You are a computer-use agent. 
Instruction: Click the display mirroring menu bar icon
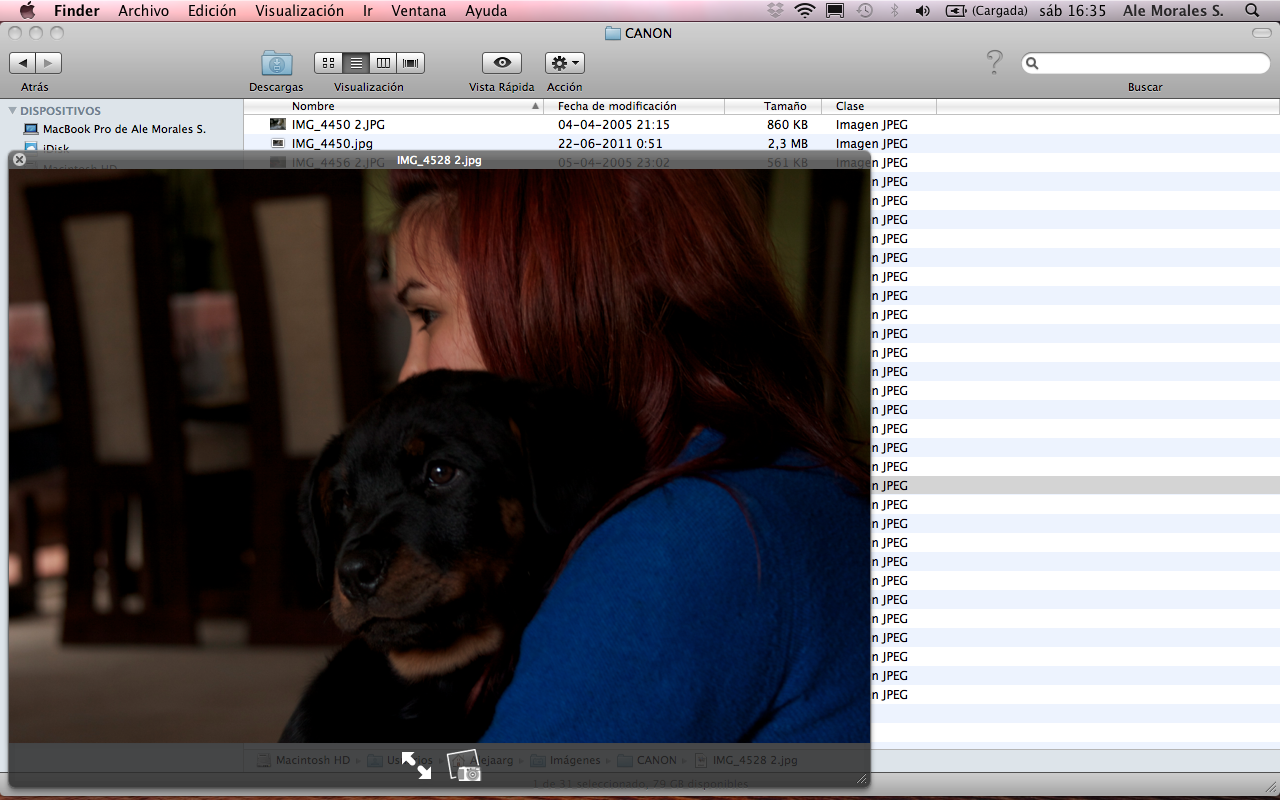pyautogui.click(x=835, y=11)
